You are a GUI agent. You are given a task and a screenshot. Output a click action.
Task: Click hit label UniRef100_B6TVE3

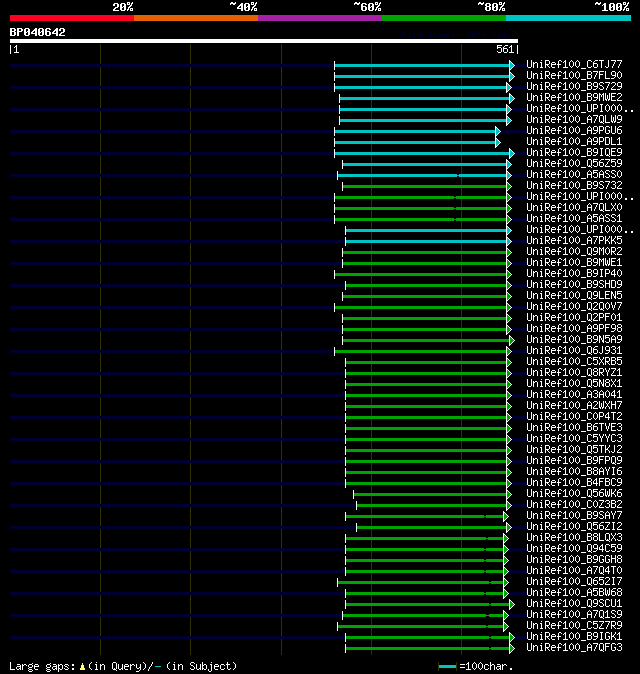574,428
